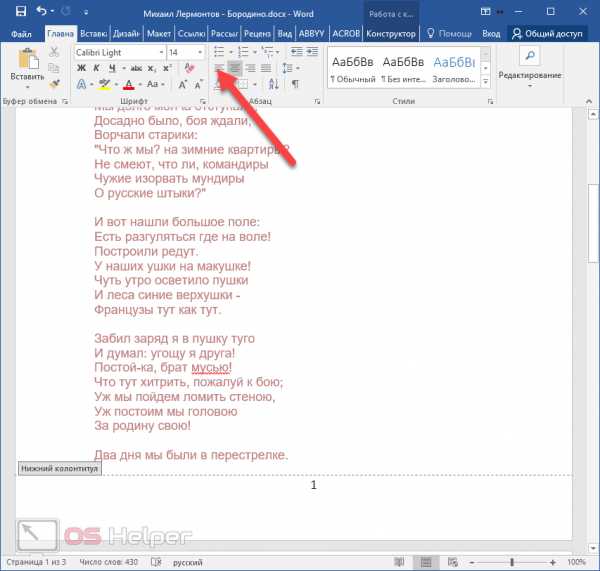Open the font size 14 dropdown
The width and height of the screenshot is (600, 571).
coord(200,52)
